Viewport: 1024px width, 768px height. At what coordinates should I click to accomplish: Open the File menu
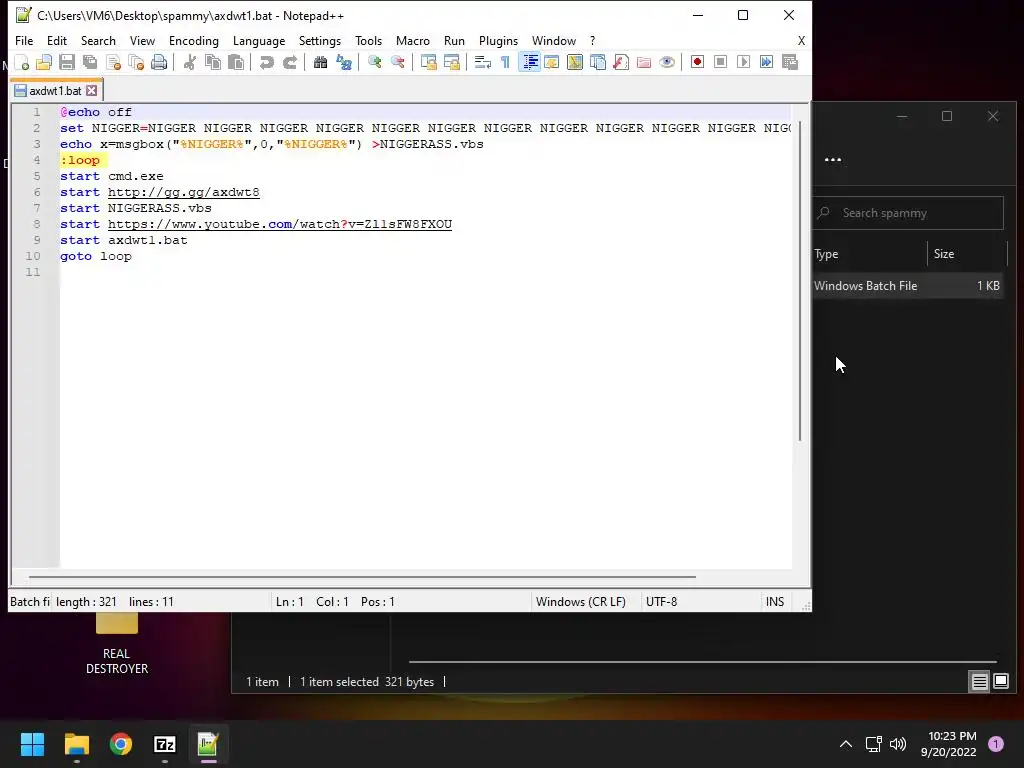click(24, 40)
